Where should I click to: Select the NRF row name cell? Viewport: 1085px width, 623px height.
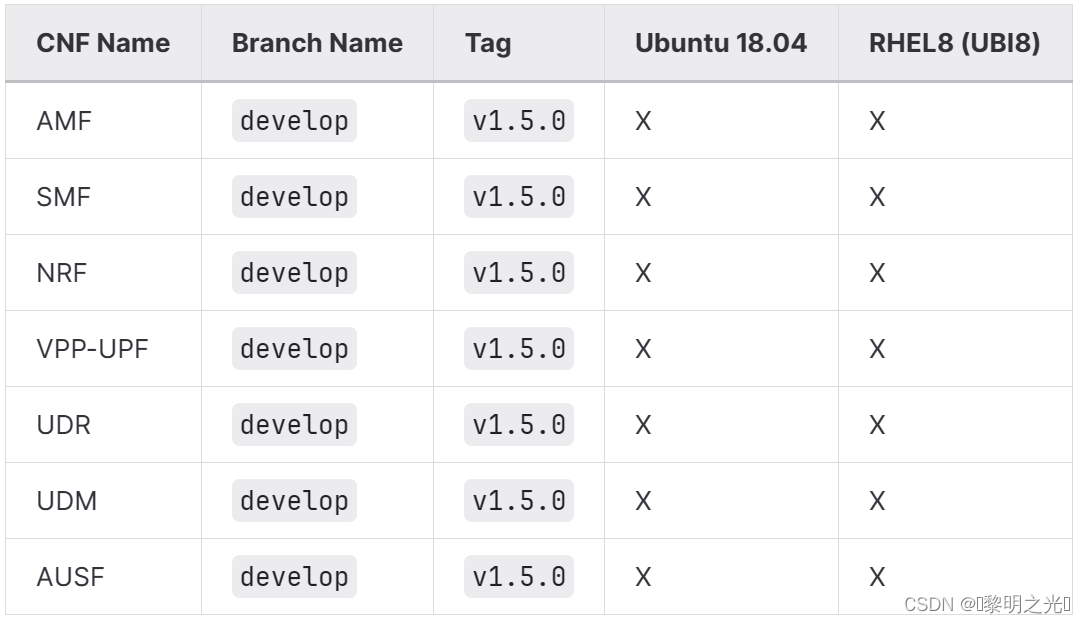(103, 273)
